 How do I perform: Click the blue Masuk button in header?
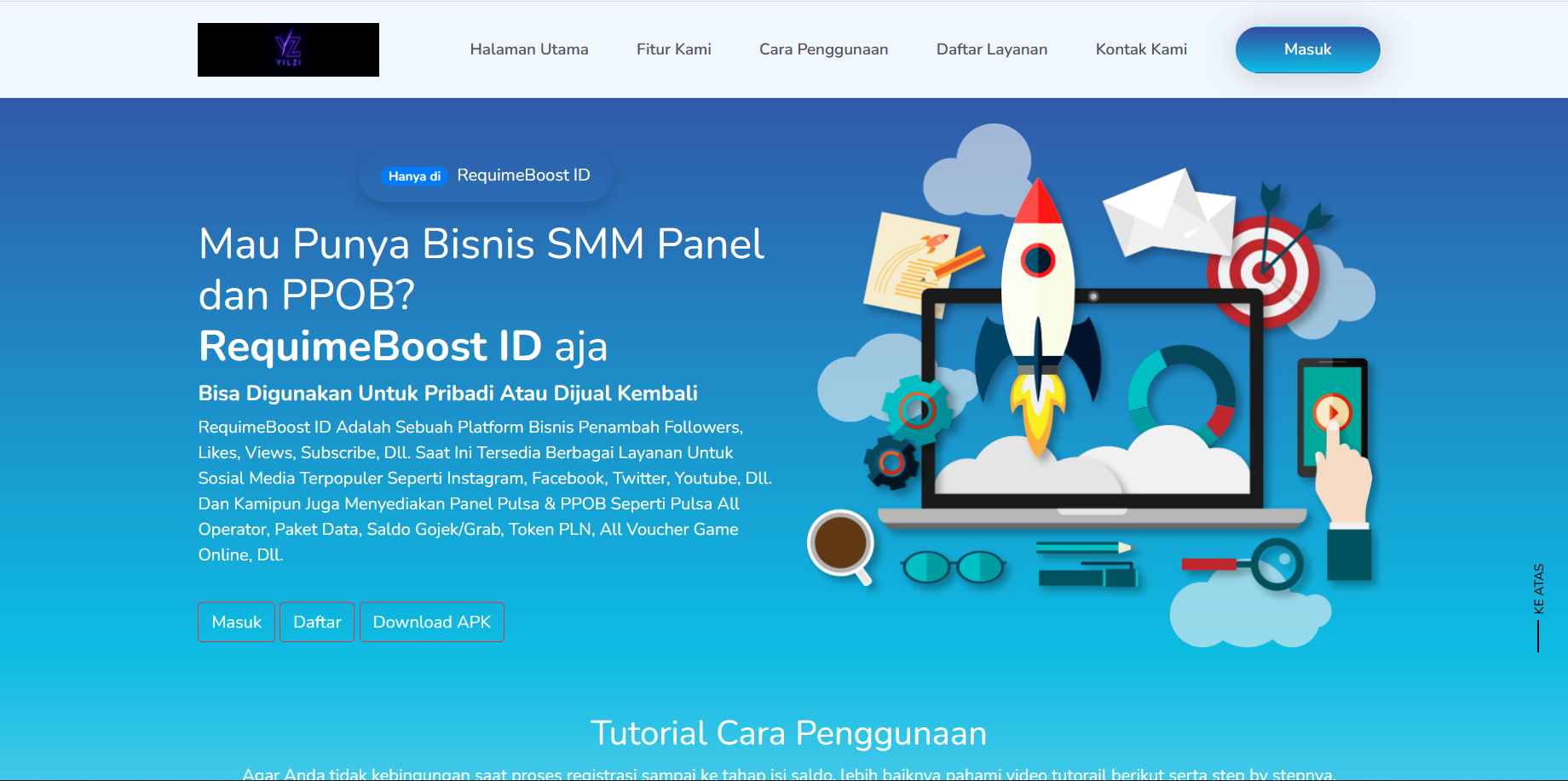tap(1308, 49)
